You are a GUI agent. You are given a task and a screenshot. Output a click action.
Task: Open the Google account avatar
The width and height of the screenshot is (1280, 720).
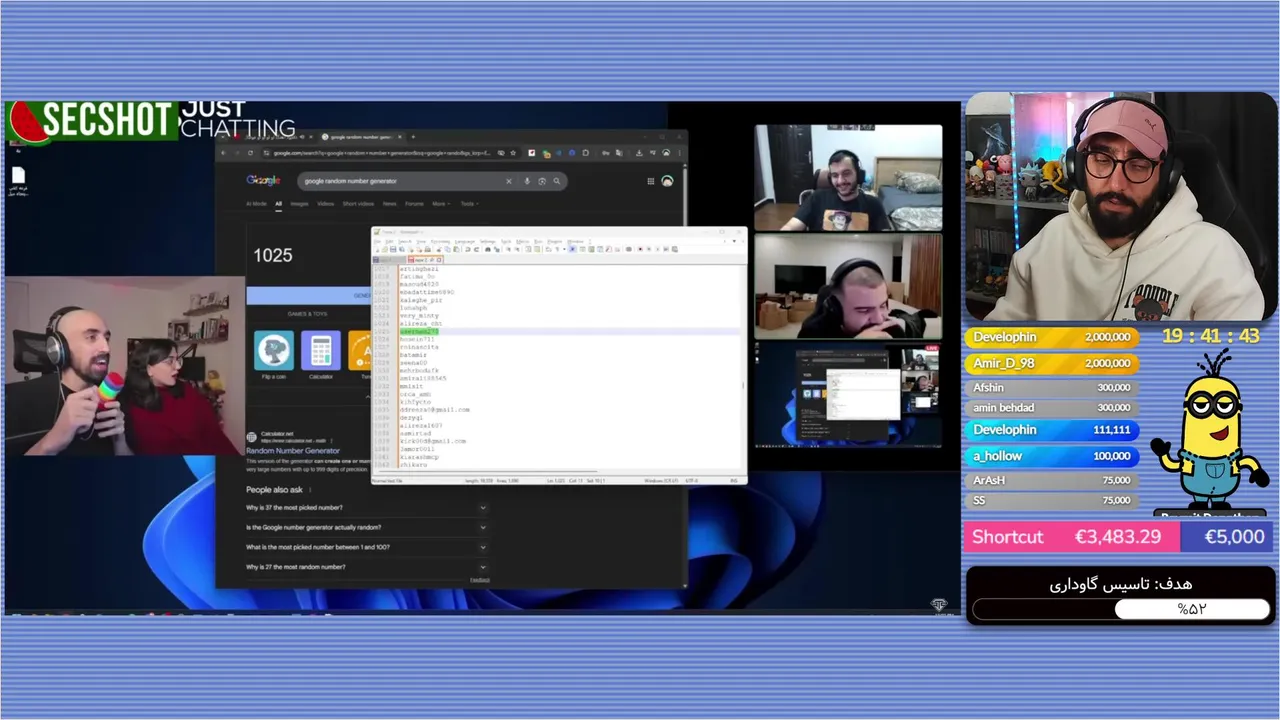pos(667,181)
